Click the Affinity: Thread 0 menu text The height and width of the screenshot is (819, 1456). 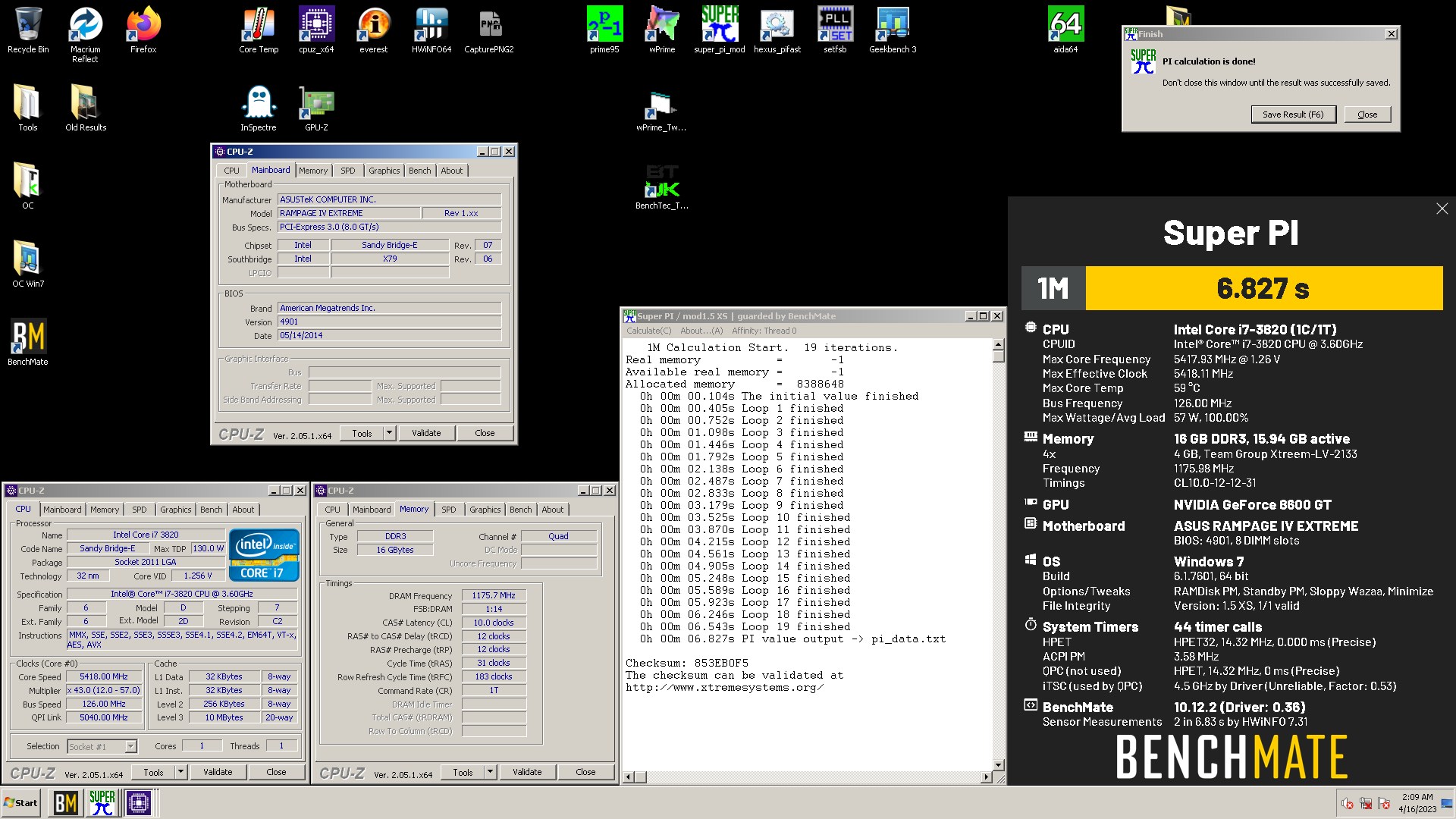764,331
